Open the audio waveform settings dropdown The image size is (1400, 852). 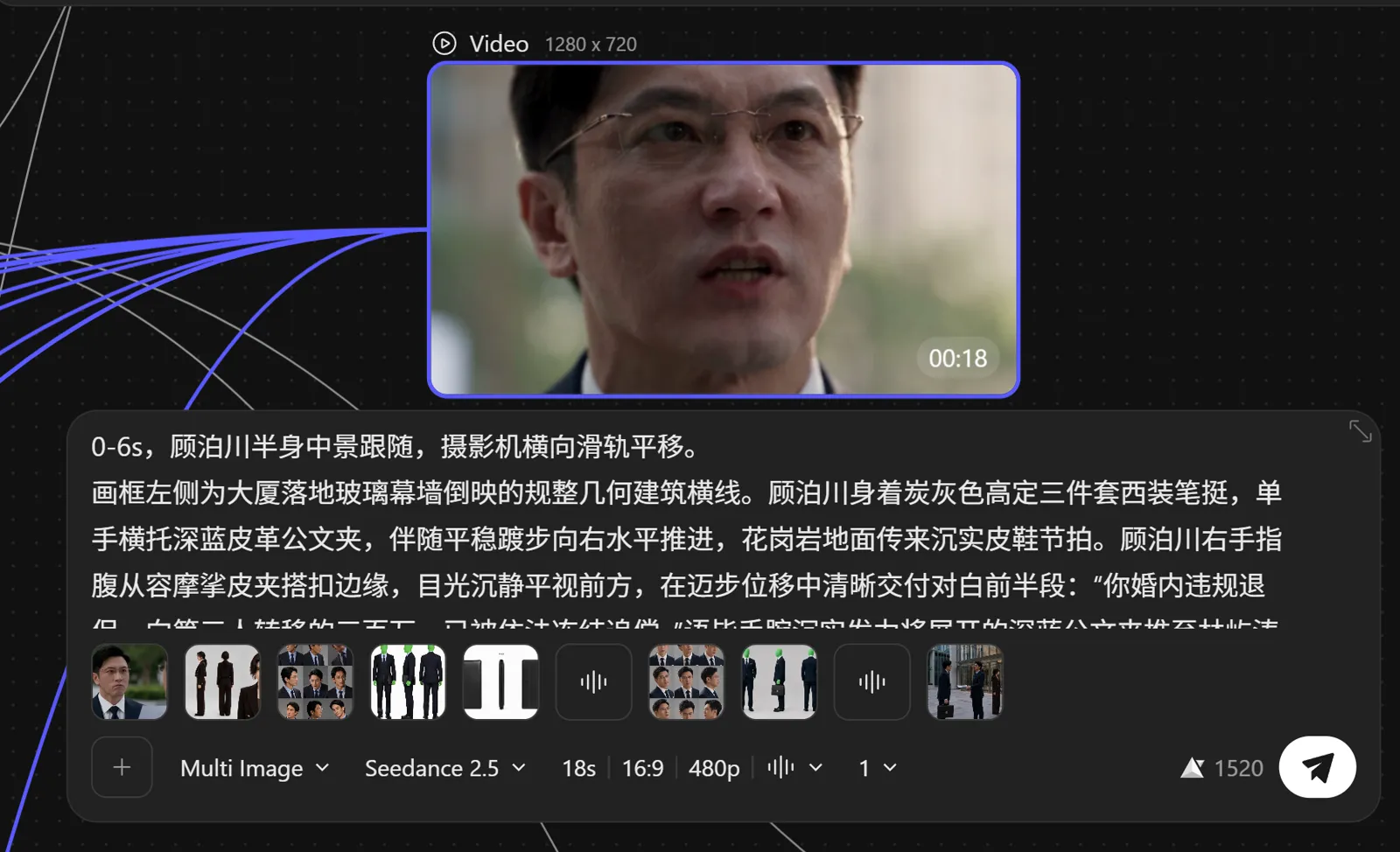(x=794, y=768)
